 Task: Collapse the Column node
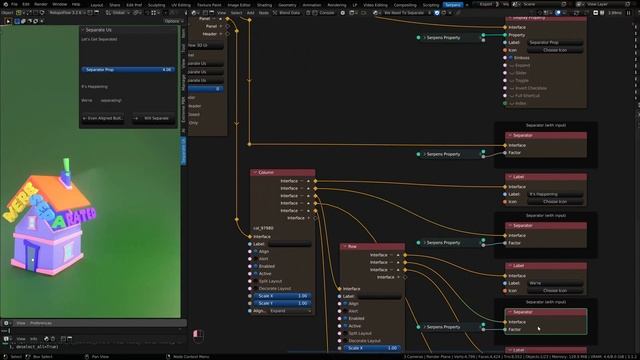[x=255, y=172]
